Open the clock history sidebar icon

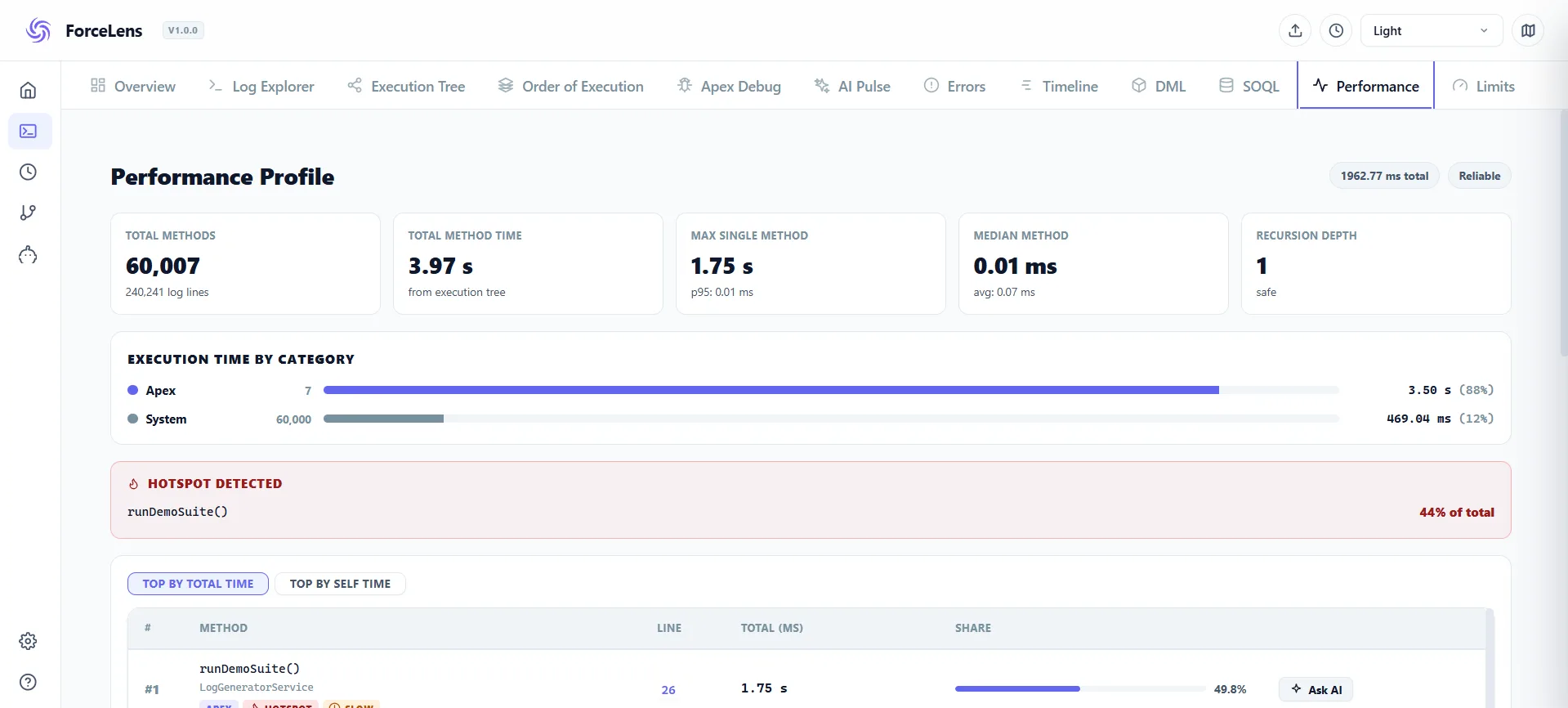(x=28, y=172)
